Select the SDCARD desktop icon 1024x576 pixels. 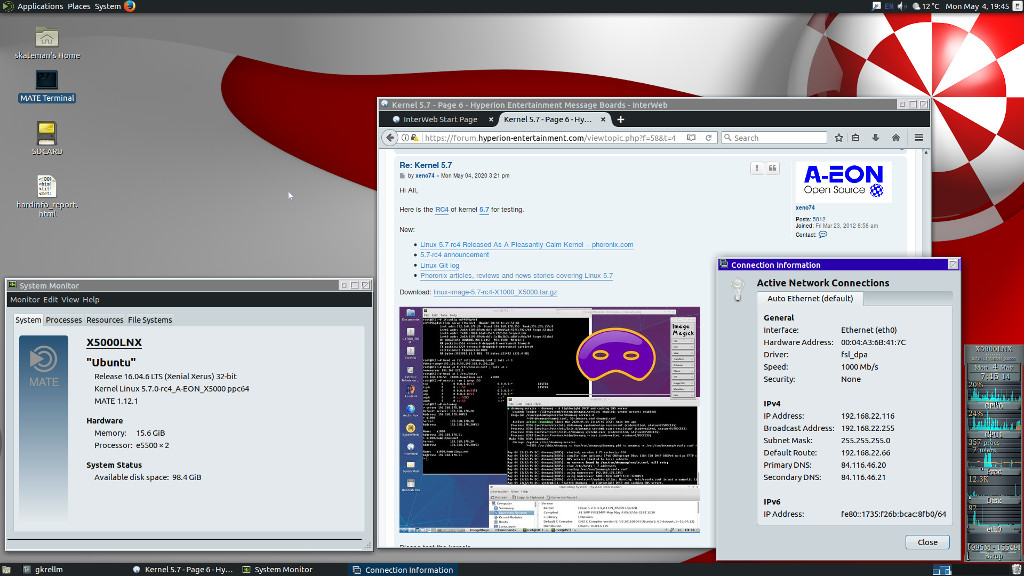[47, 138]
